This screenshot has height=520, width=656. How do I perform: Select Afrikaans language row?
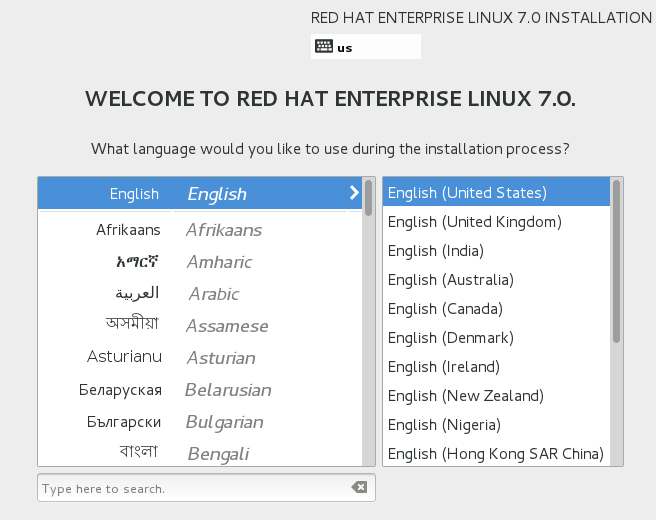click(x=200, y=230)
